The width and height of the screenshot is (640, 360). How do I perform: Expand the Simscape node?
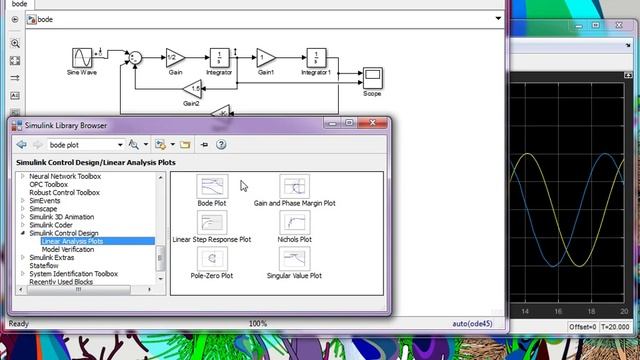coord(23,209)
